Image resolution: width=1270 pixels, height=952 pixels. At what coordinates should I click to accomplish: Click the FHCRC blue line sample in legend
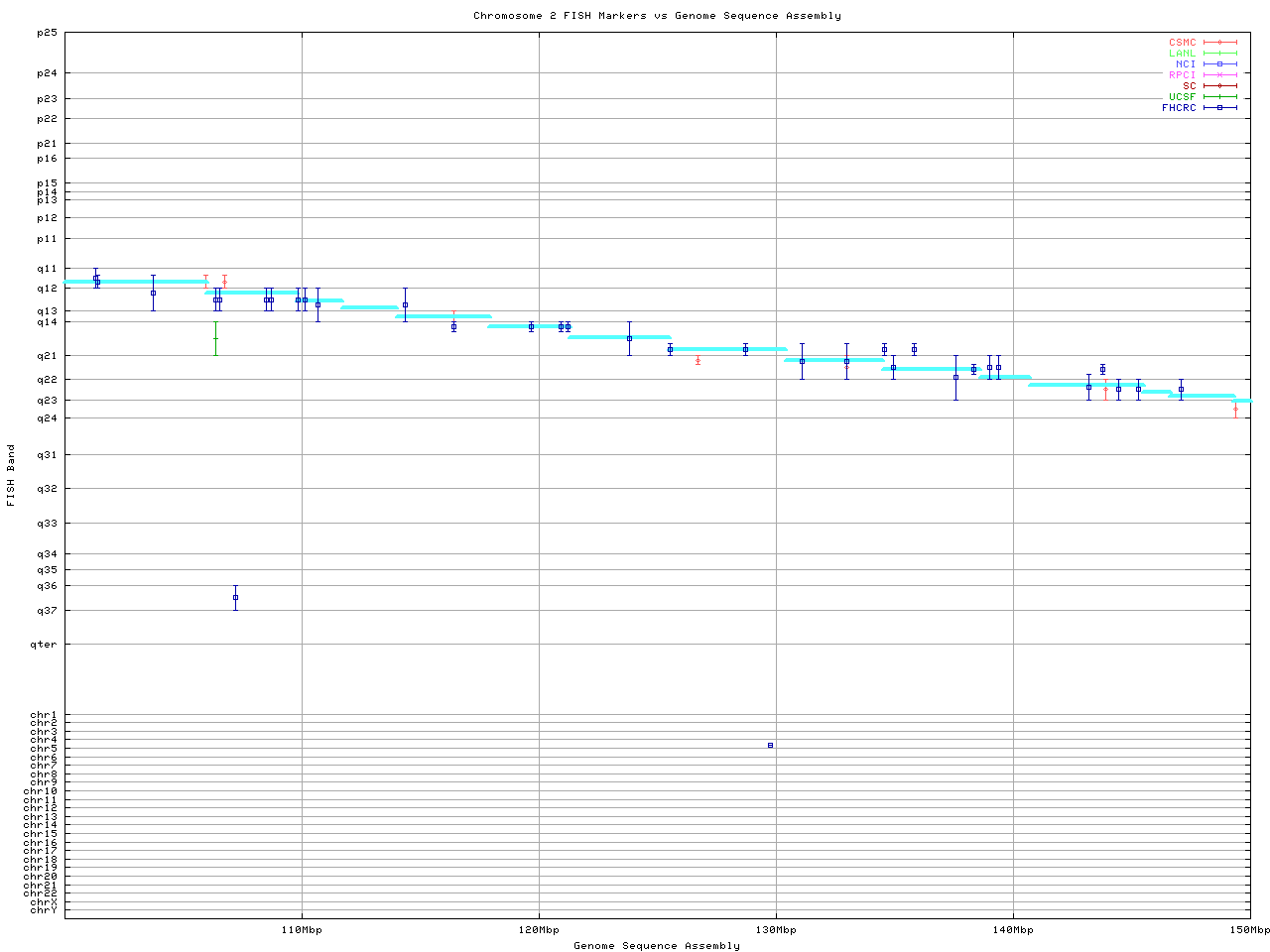pos(1219,108)
